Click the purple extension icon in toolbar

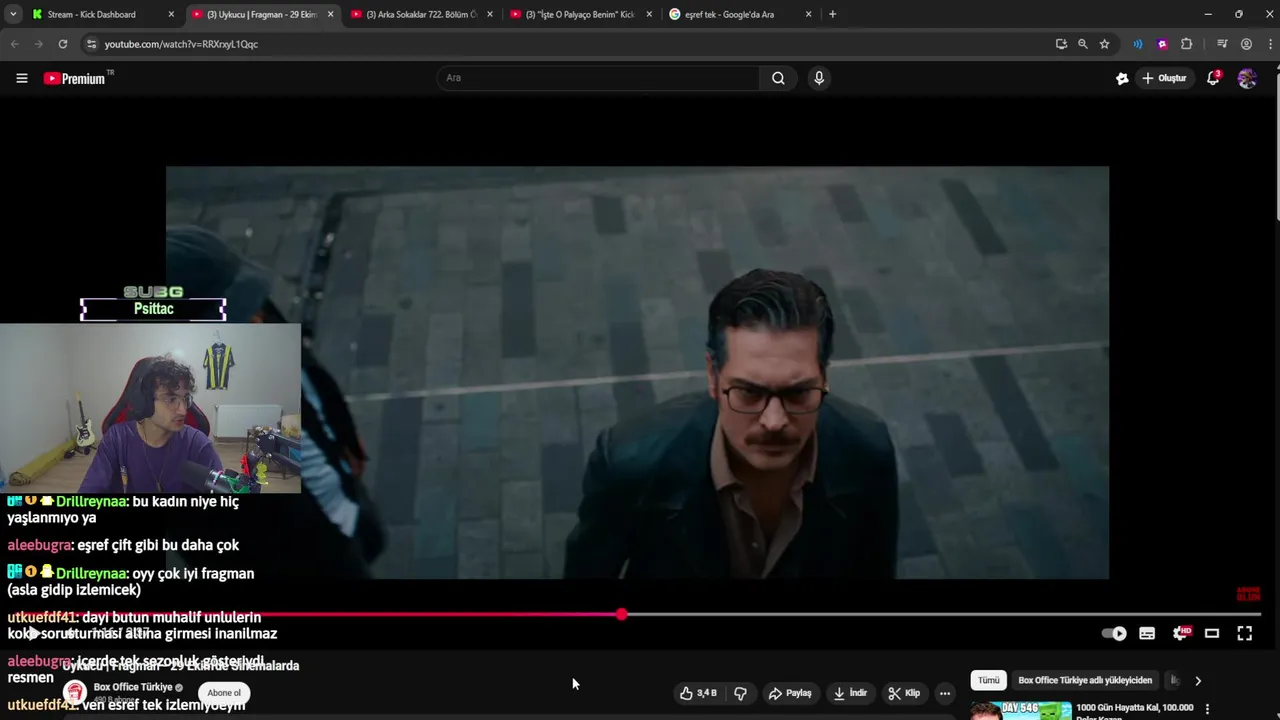point(1162,44)
